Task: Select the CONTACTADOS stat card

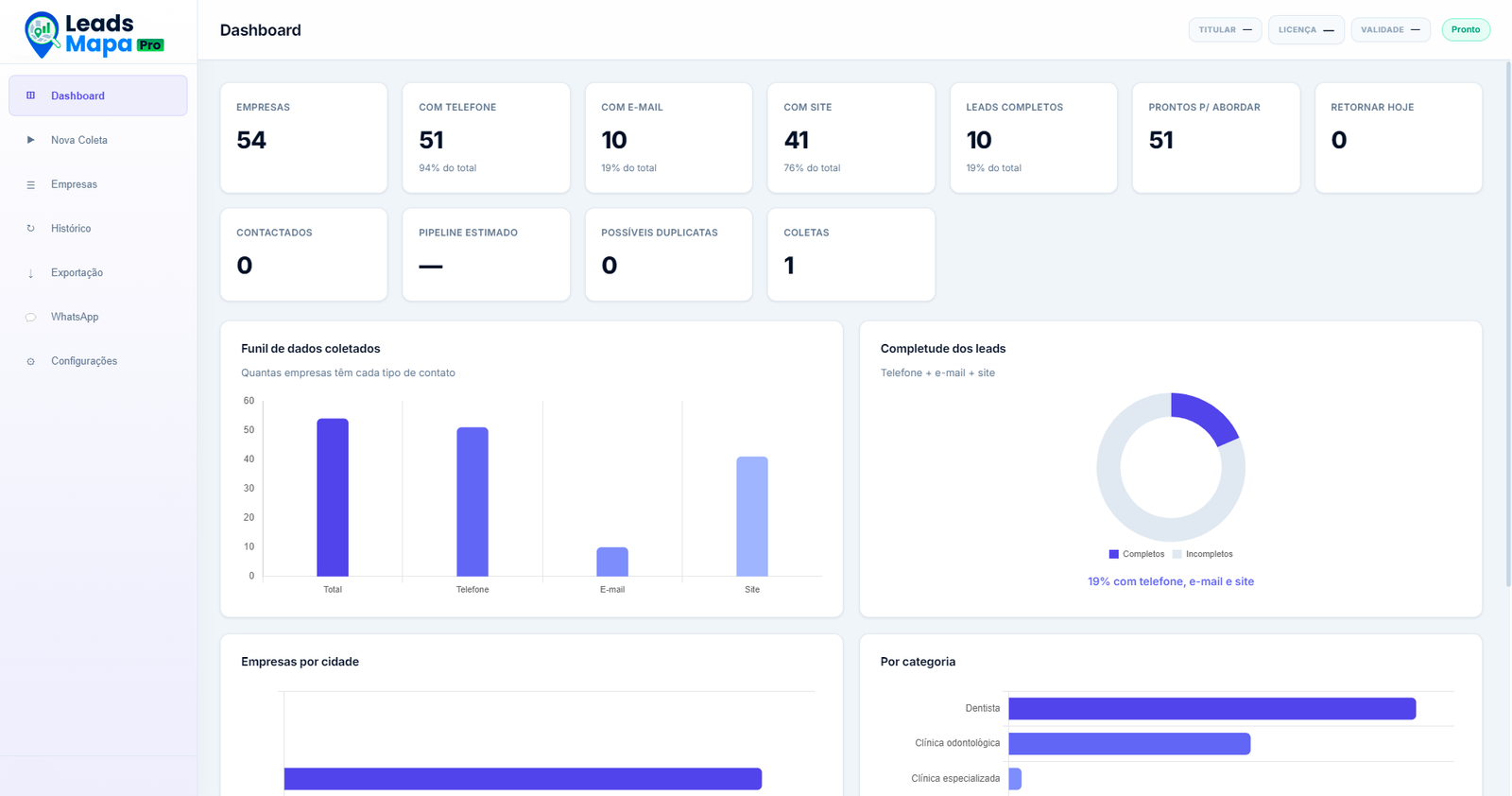Action: (x=303, y=254)
